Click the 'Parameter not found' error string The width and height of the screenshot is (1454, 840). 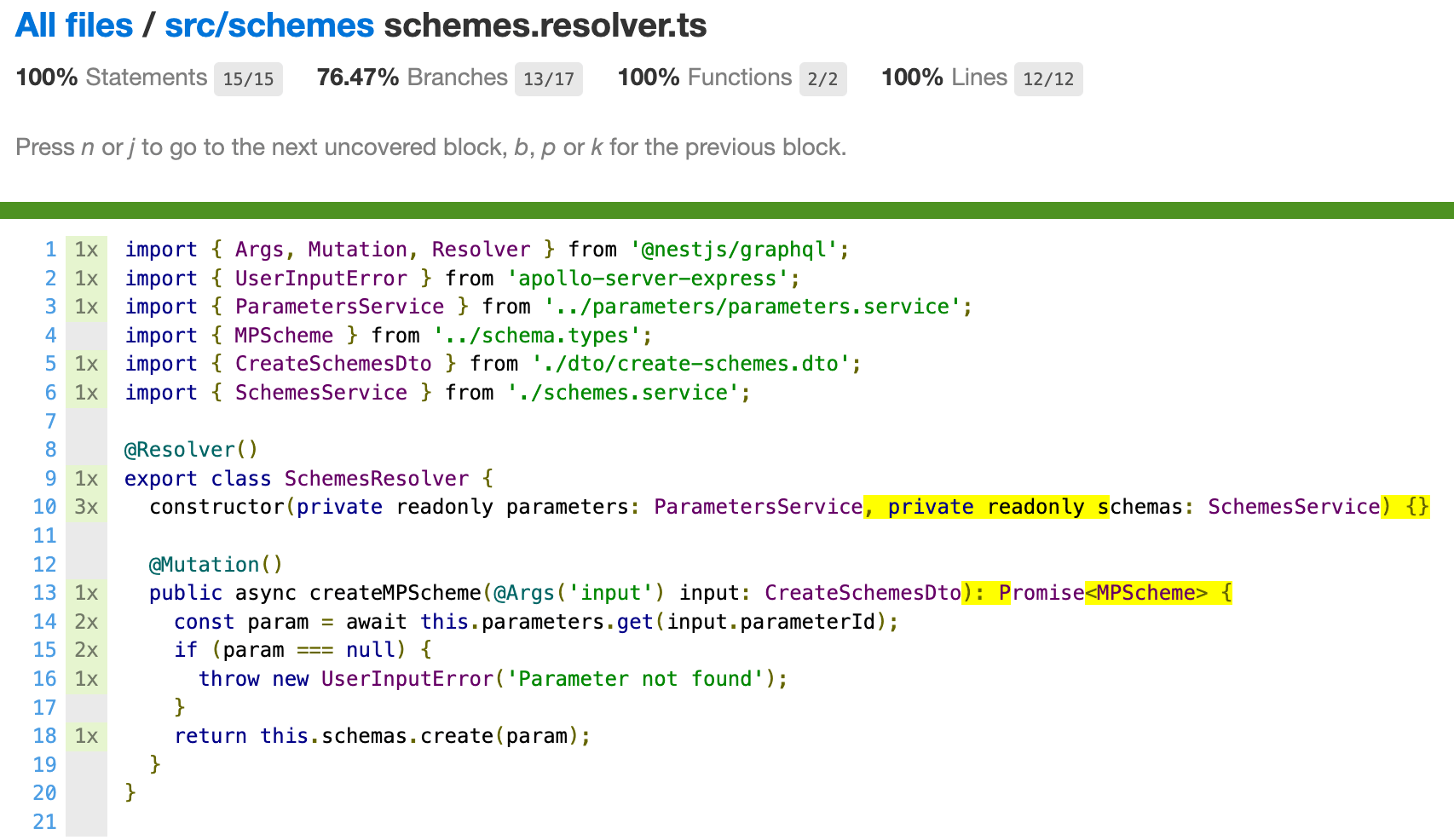click(636, 679)
